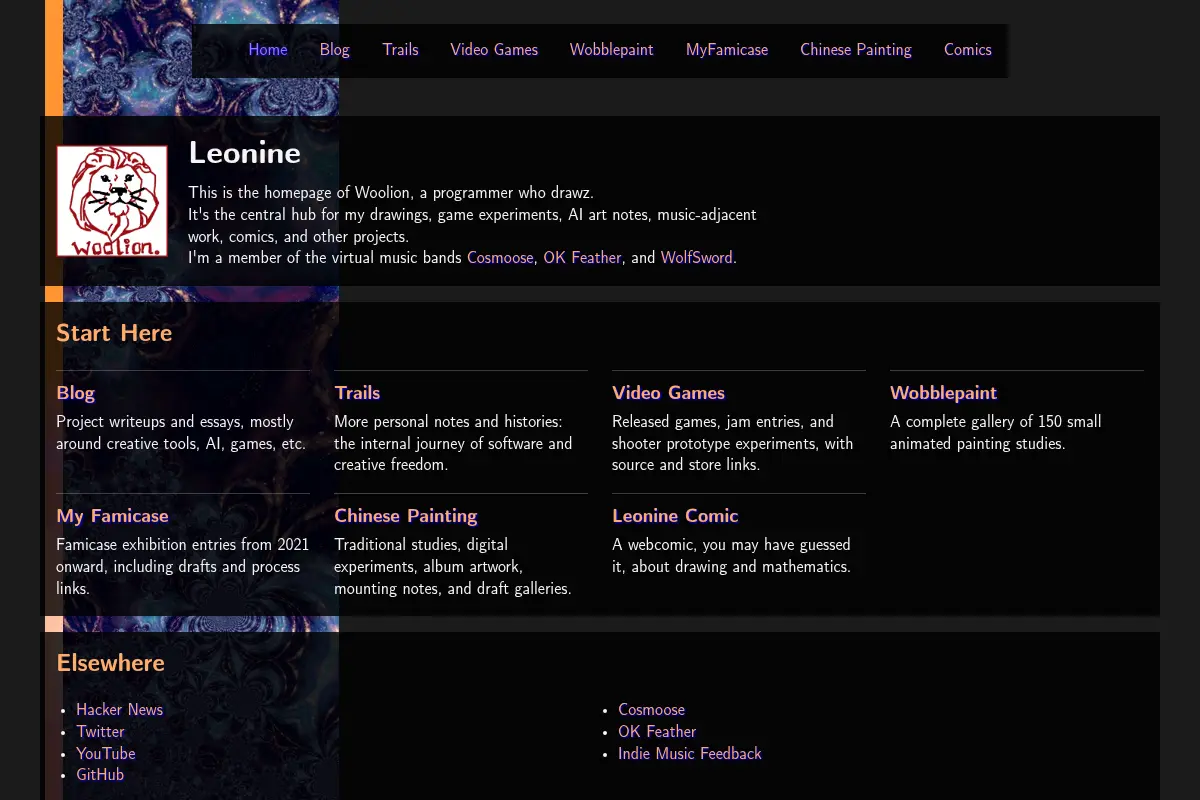Open Chinese Painting from the top navigation
Screen dimensions: 1200x800
856,50
